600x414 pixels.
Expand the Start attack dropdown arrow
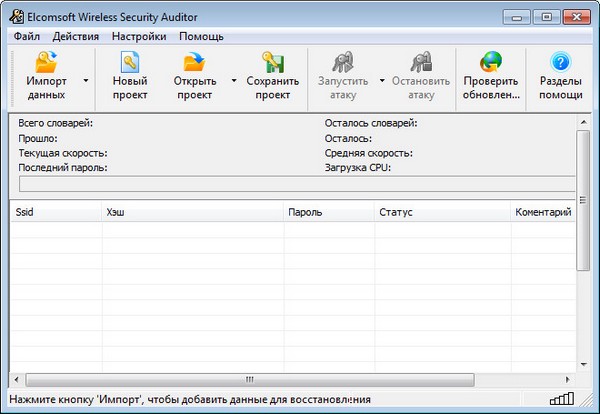[x=382, y=80]
